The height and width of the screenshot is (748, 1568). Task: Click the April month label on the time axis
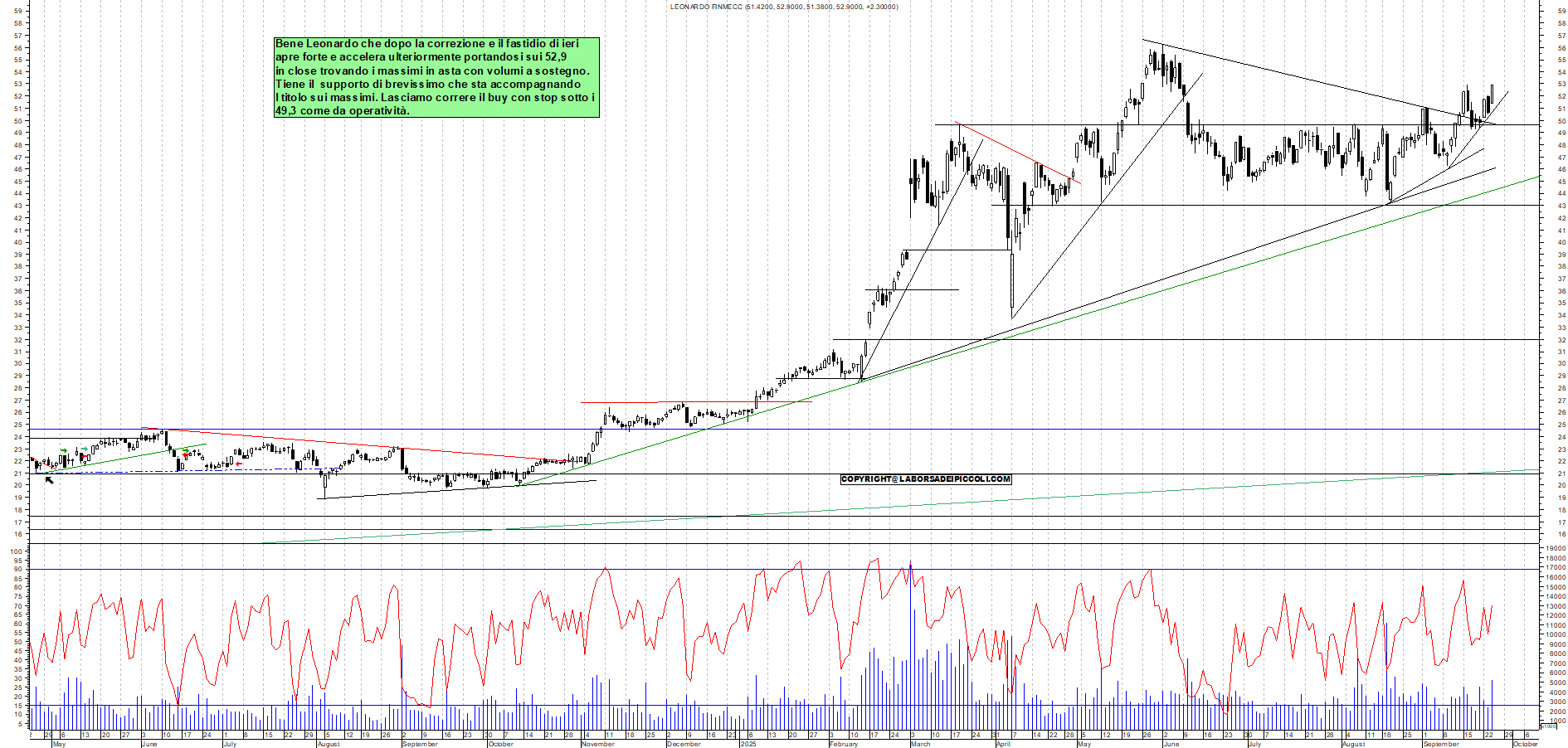click(1003, 744)
